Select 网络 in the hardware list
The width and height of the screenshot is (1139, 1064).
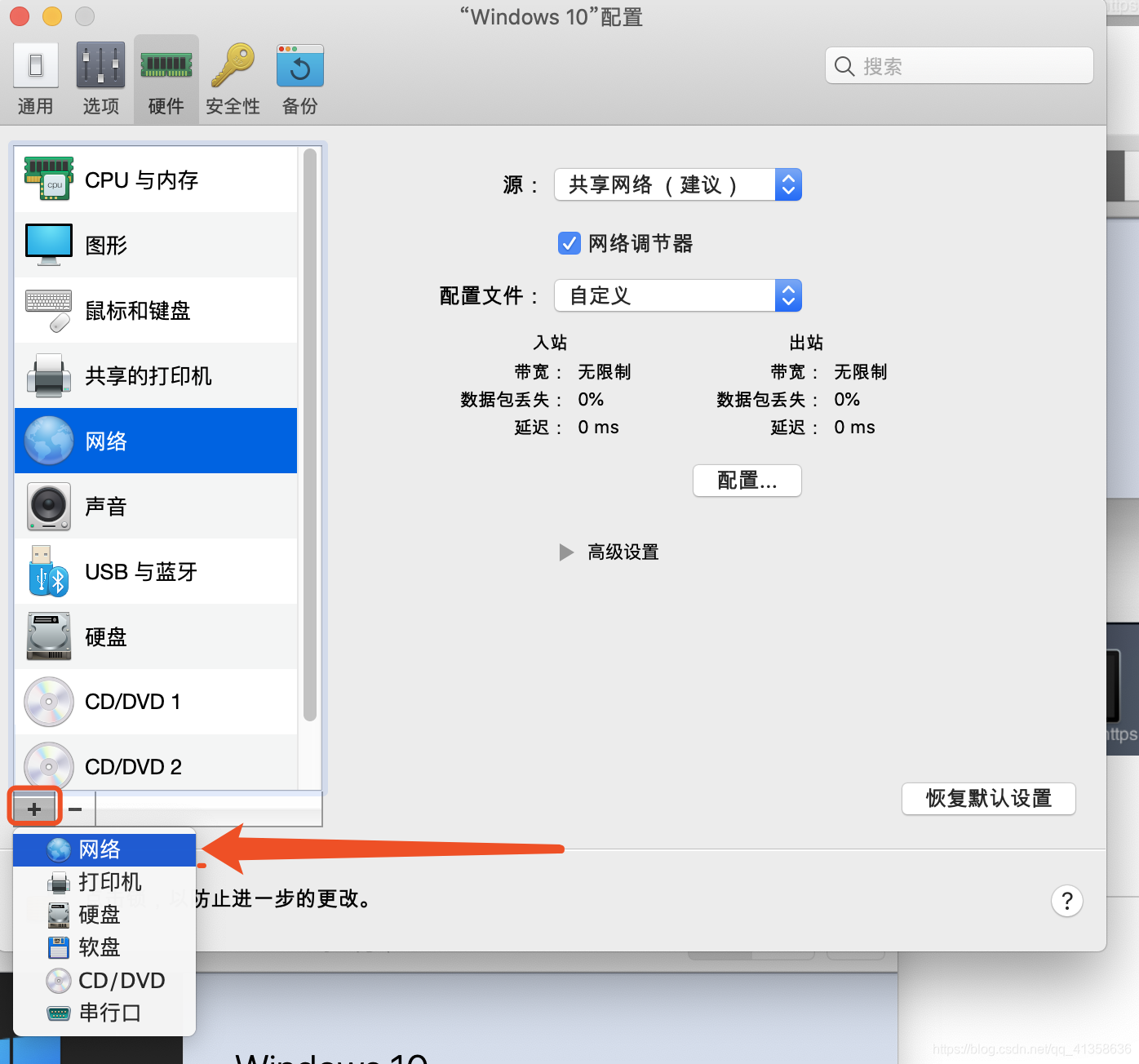click(x=156, y=441)
